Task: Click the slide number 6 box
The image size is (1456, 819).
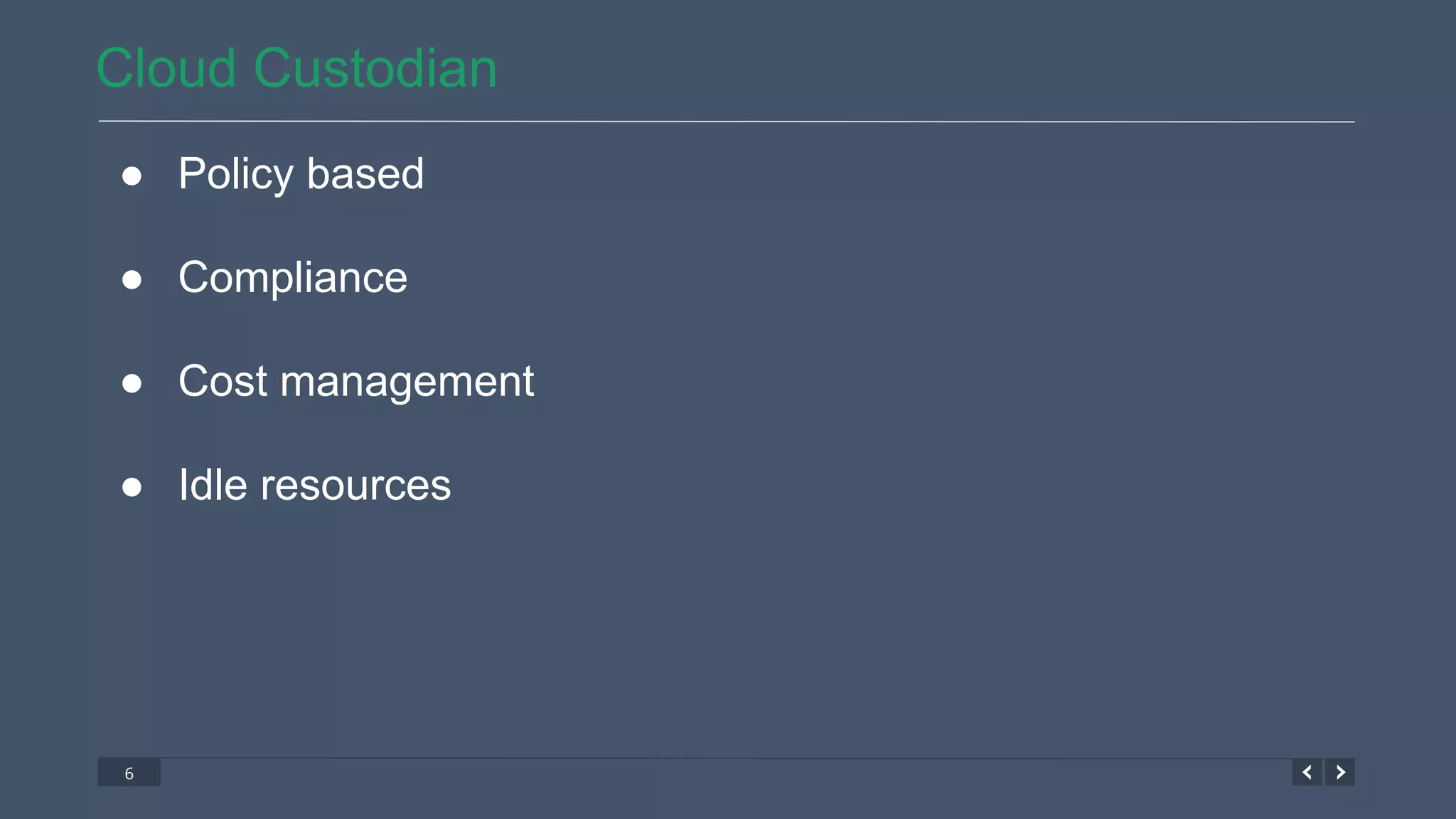Action: tap(129, 773)
